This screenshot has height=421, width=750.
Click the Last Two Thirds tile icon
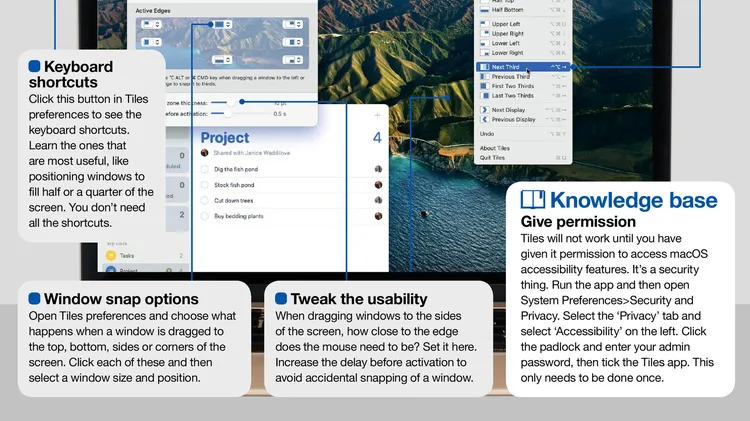coord(485,96)
